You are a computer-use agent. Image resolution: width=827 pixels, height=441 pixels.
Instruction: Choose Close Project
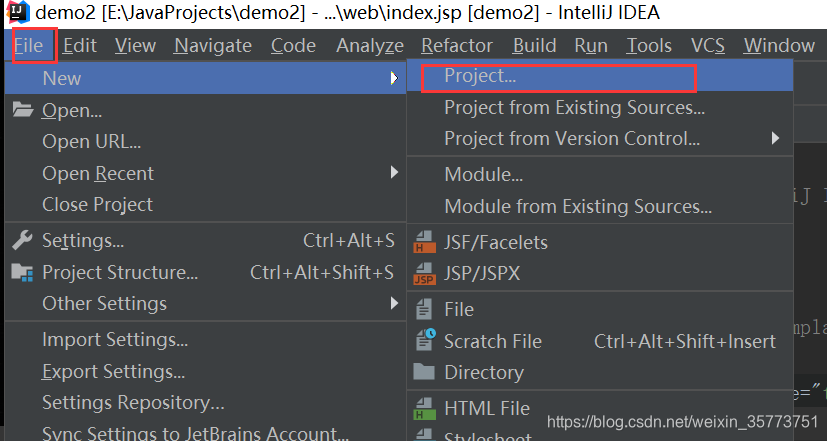(x=205, y=204)
